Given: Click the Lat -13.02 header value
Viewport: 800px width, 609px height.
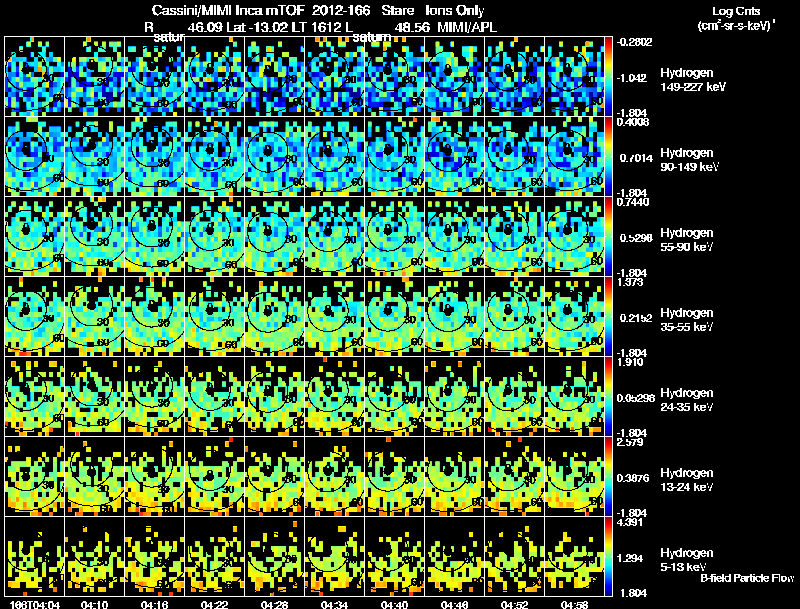Looking at the screenshot, I should 257,27.
